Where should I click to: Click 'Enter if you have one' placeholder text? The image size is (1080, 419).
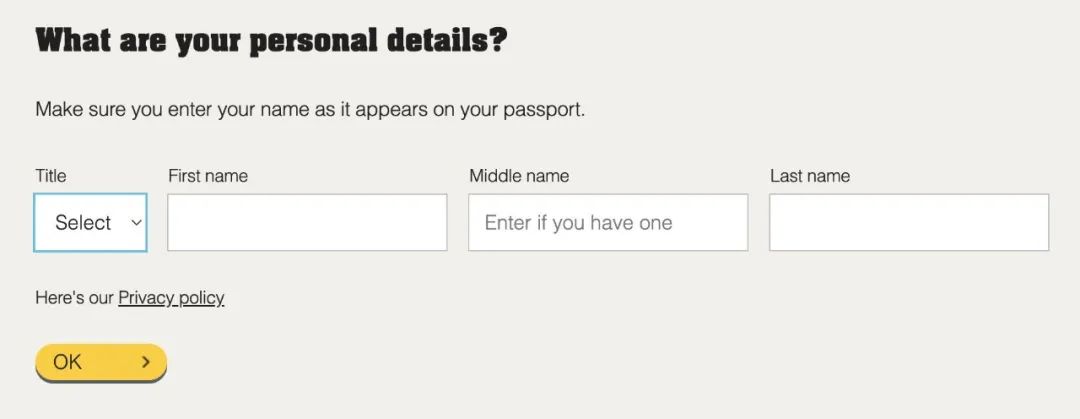click(579, 223)
